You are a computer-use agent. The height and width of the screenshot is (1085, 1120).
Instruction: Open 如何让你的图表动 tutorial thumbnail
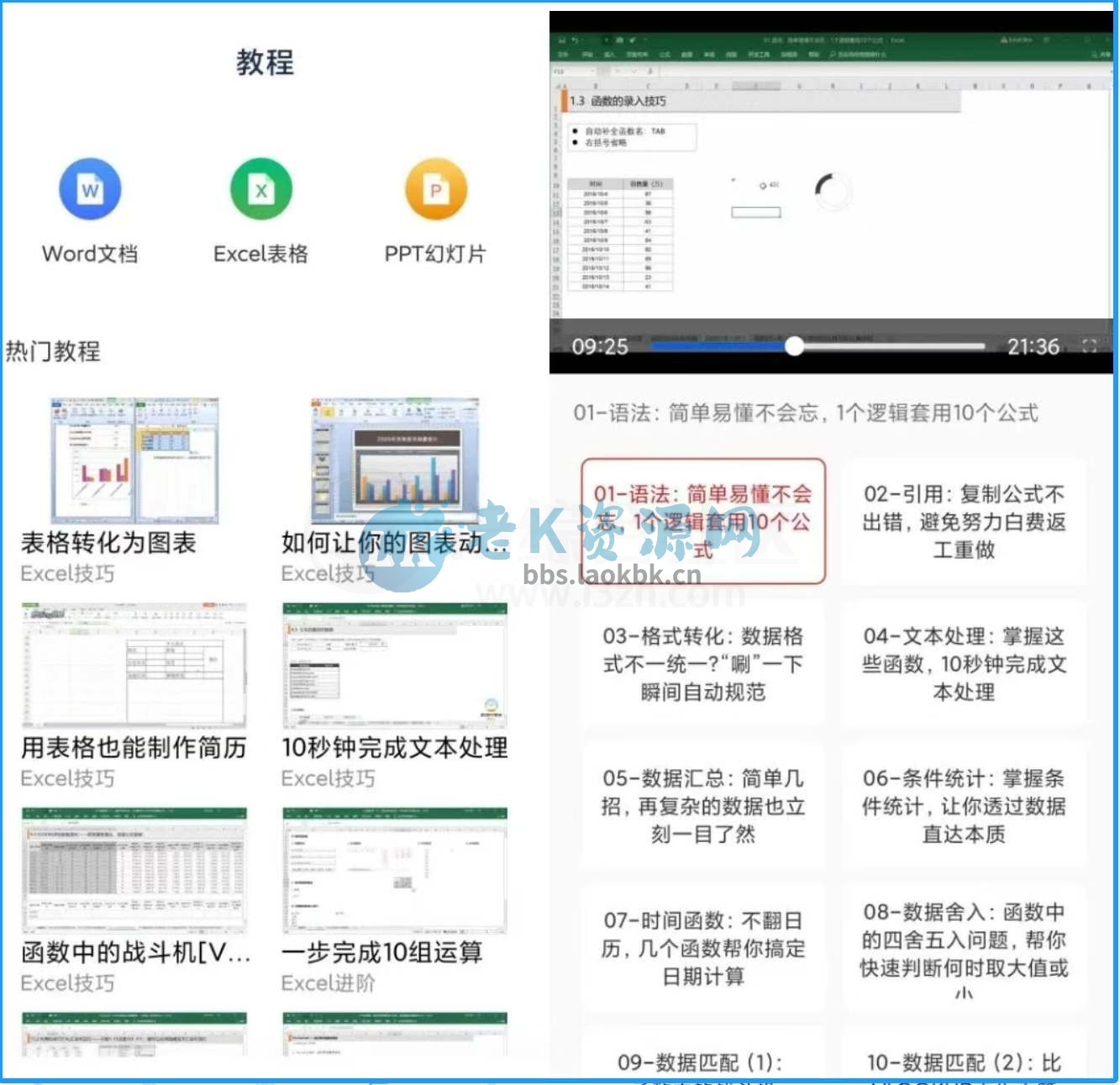click(x=396, y=461)
